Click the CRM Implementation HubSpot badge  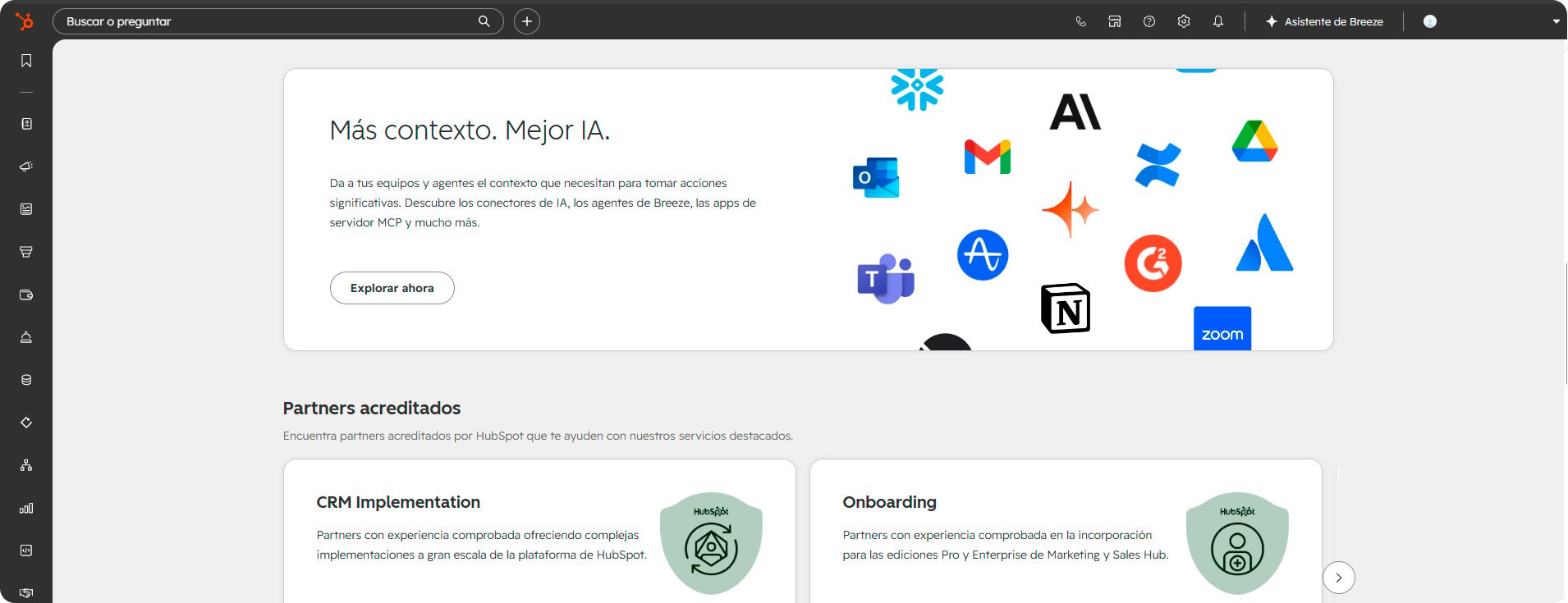pos(711,543)
